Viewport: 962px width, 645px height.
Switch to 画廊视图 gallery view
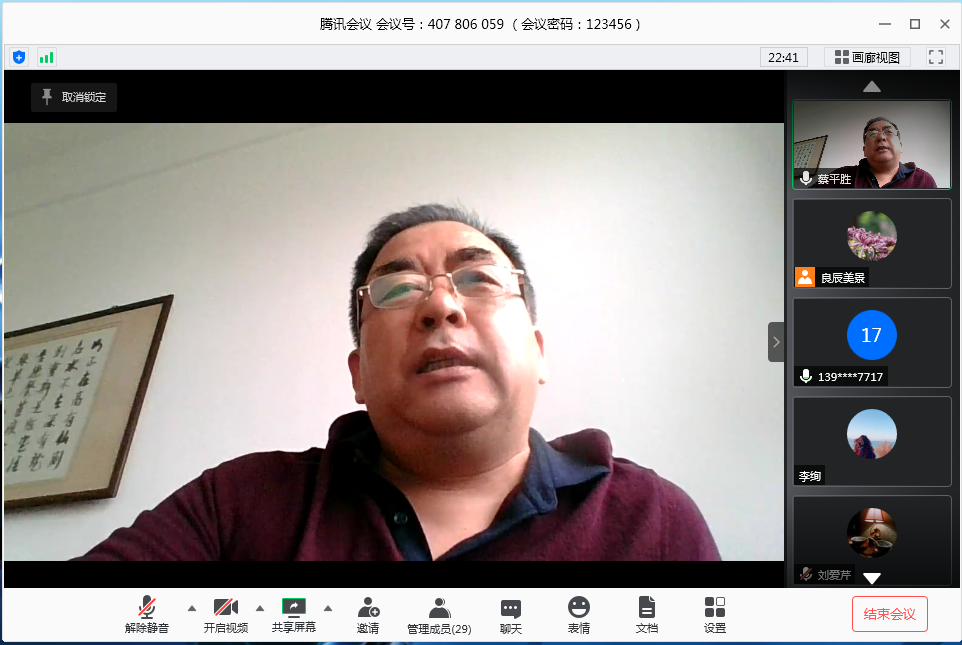pos(867,57)
